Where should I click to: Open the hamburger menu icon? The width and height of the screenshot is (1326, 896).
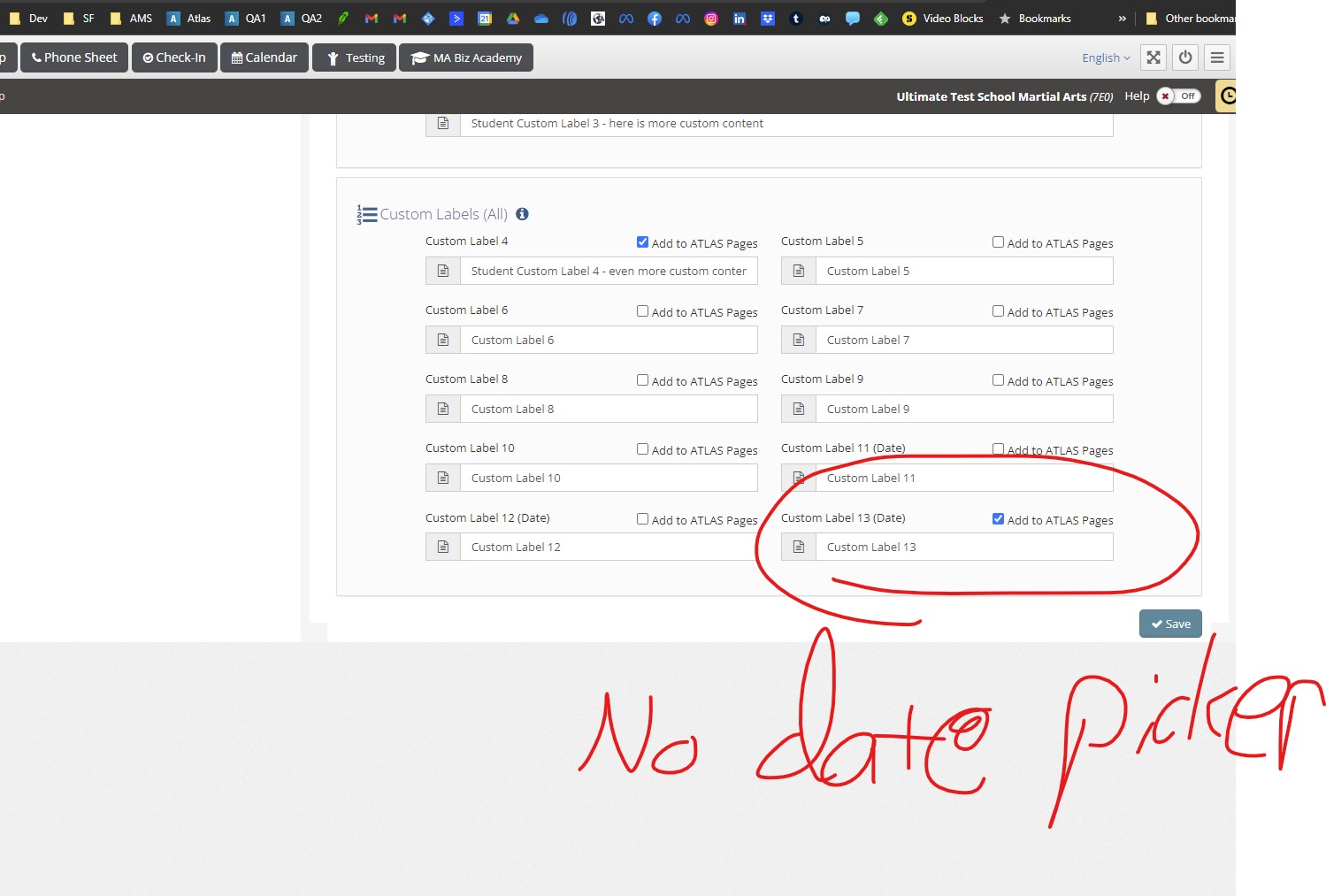pyautogui.click(x=1217, y=57)
